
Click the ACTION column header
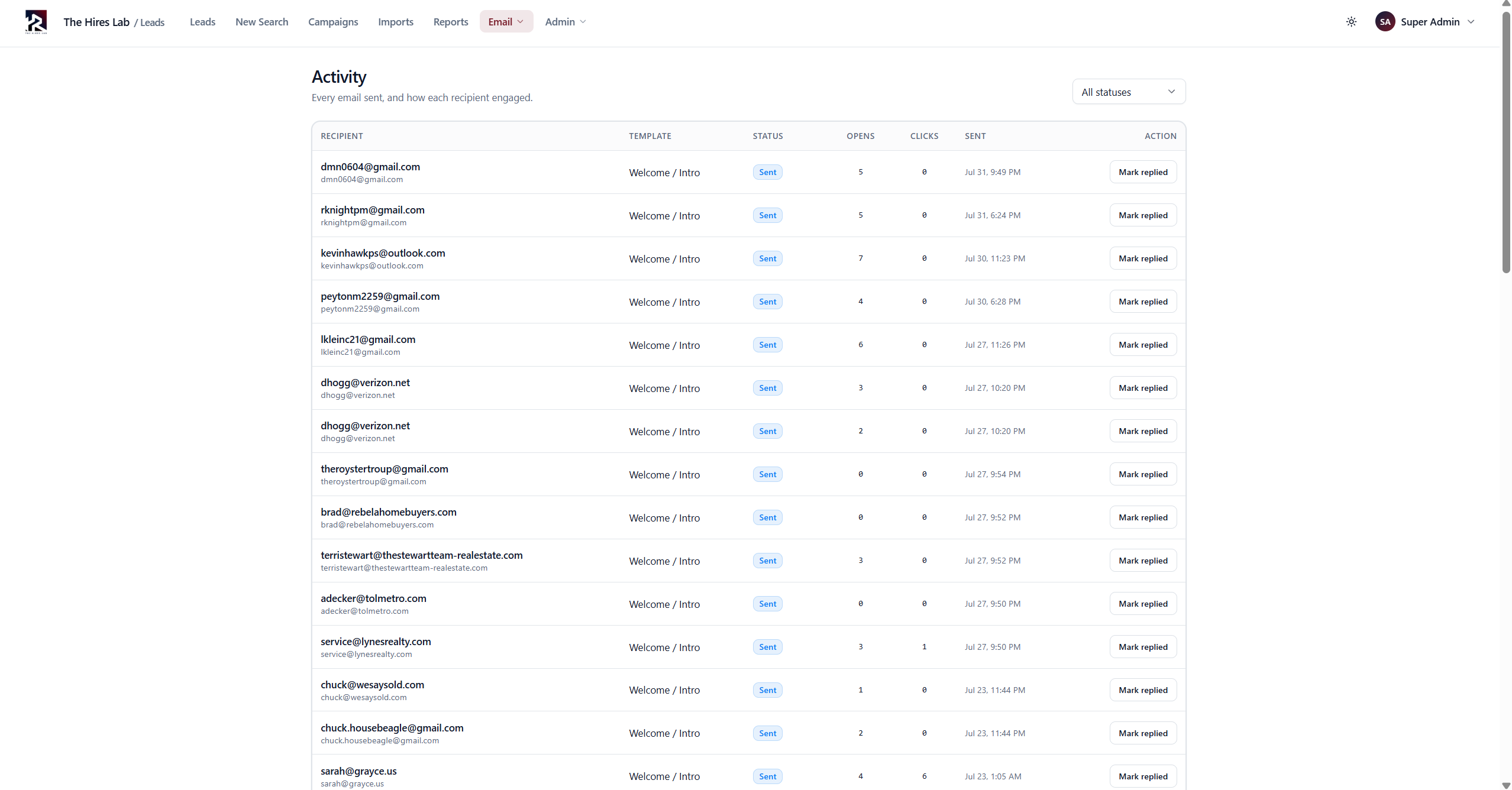(1160, 136)
